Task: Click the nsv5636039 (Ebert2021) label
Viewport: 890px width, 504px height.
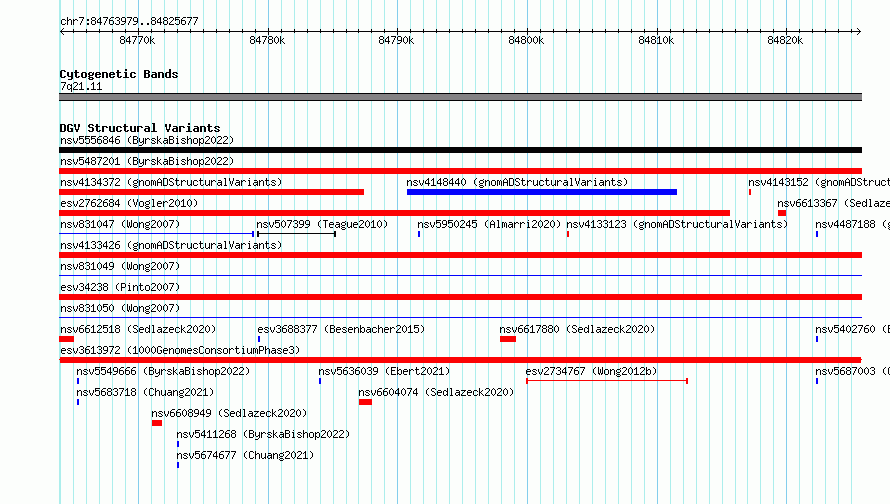Action: pyautogui.click(x=384, y=371)
